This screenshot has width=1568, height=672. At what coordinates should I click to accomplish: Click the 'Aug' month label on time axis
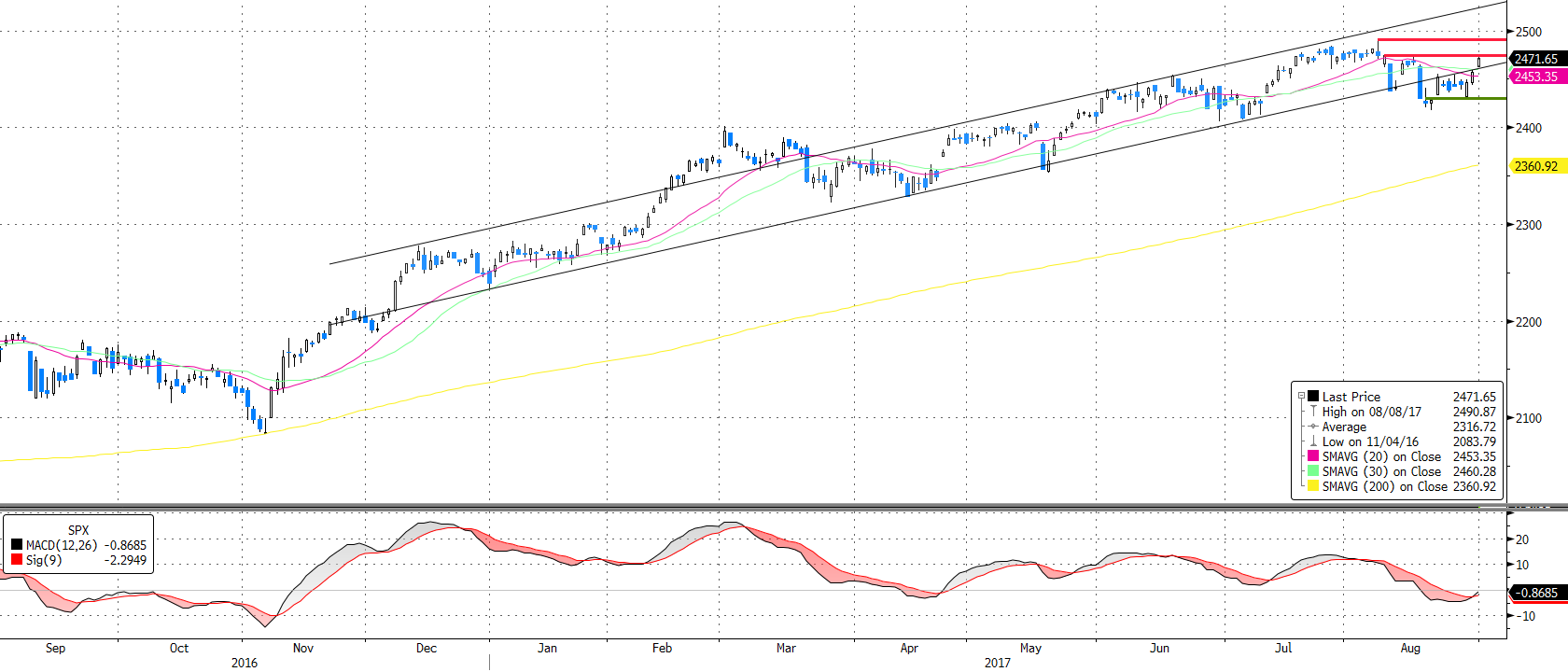click(1410, 648)
